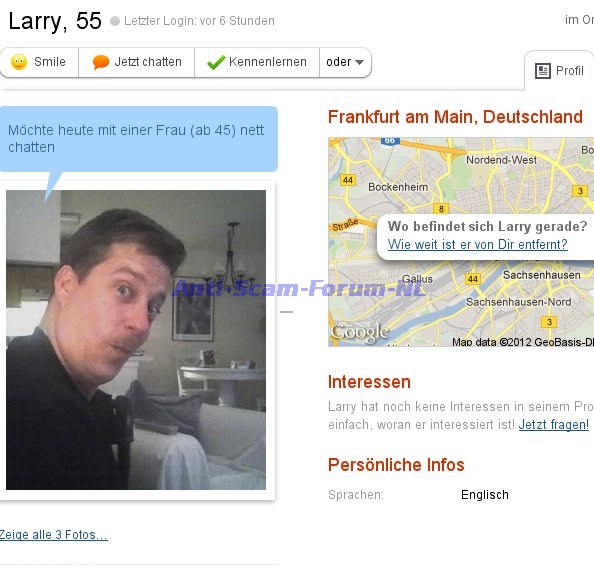Click the blue status message bubble
This screenshot has height=575, width=594.
click(x=139, y=139)
